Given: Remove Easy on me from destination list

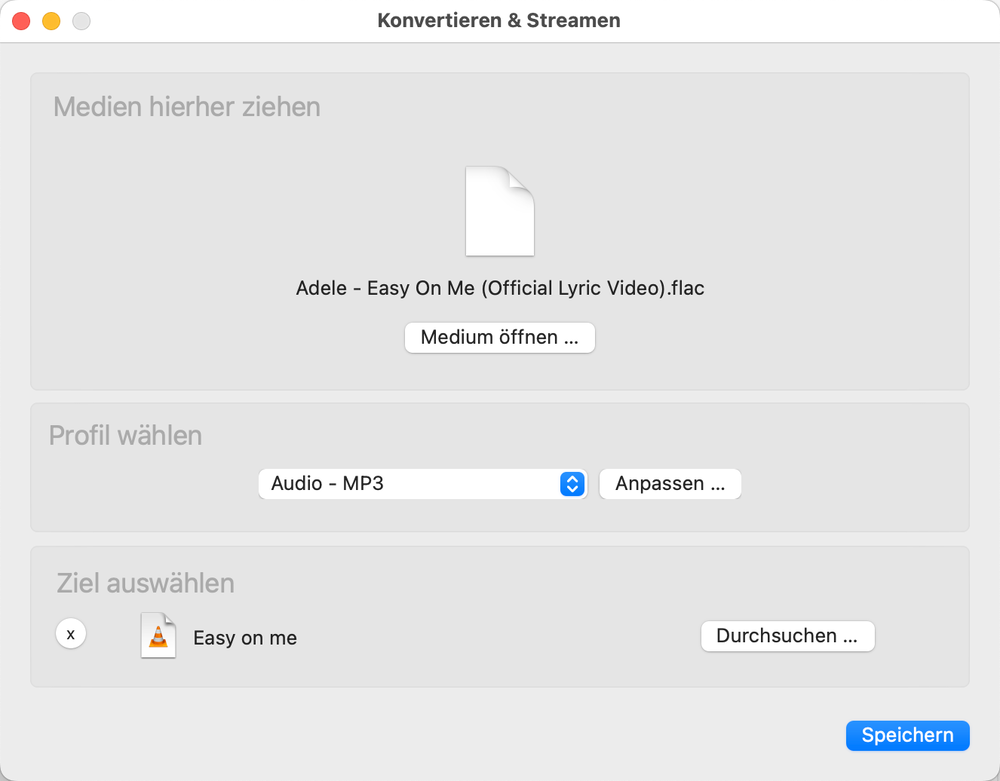Looking at the screenshot, I should point(70,633).
